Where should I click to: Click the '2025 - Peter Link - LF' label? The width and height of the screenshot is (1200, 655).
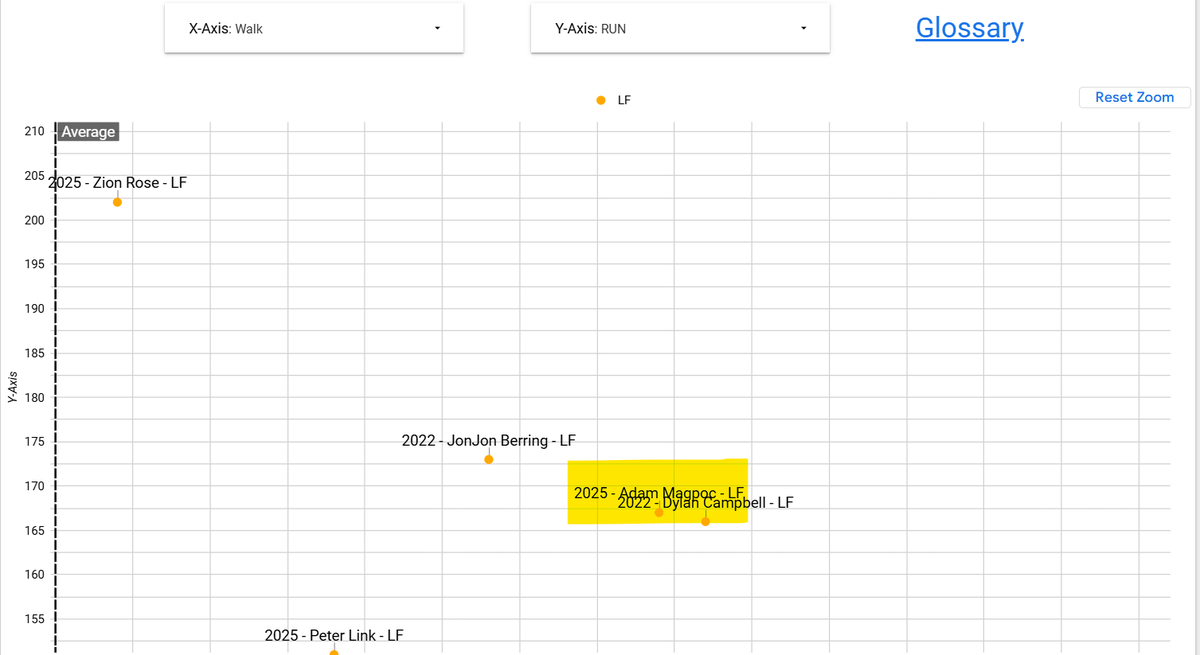[x=334, y=635]
